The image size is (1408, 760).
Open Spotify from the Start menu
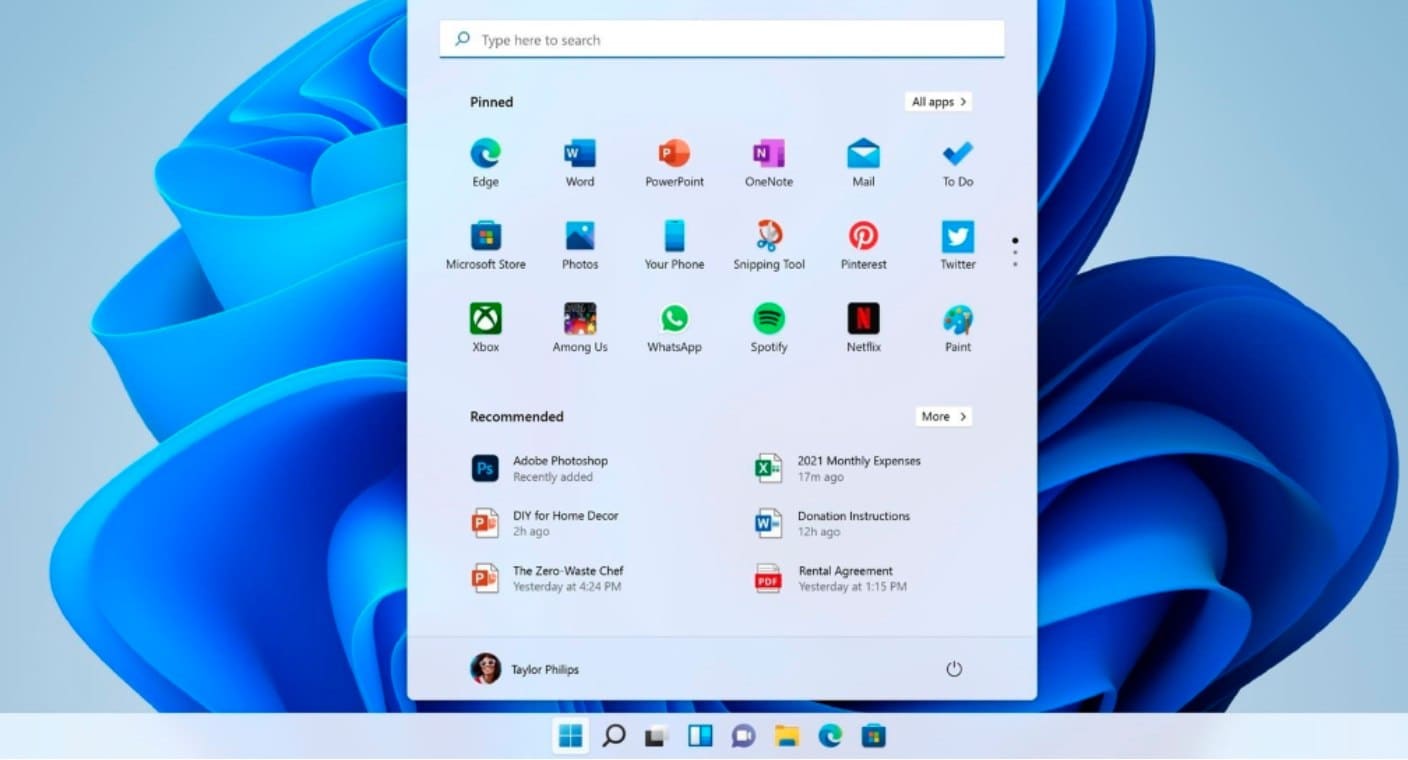pos(768,320)
